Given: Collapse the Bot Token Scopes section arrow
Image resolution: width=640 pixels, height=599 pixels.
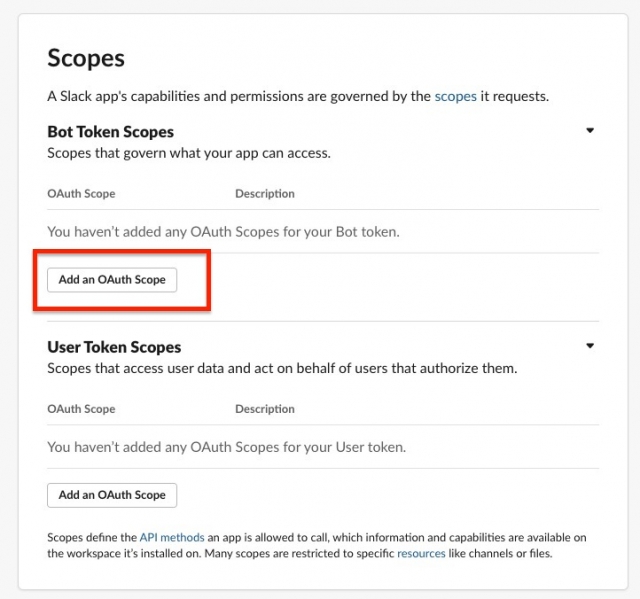Looking at the screenshot, I should 590,131.
